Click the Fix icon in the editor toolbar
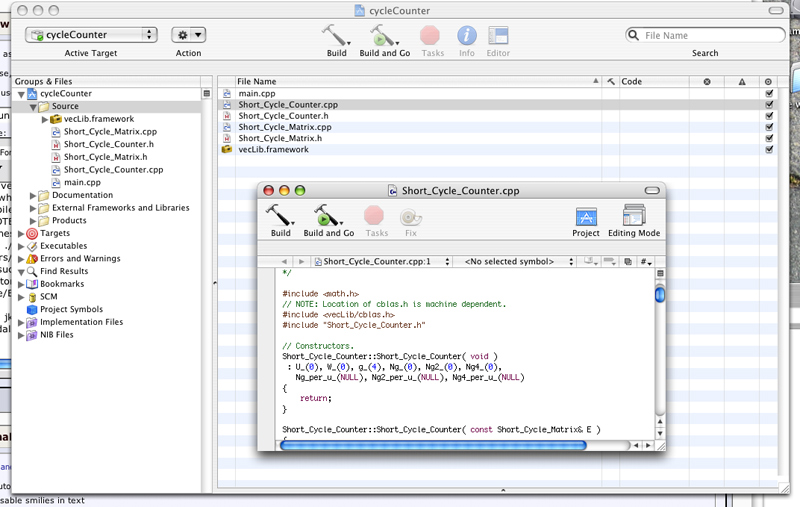800x507 pixels. 410,217
